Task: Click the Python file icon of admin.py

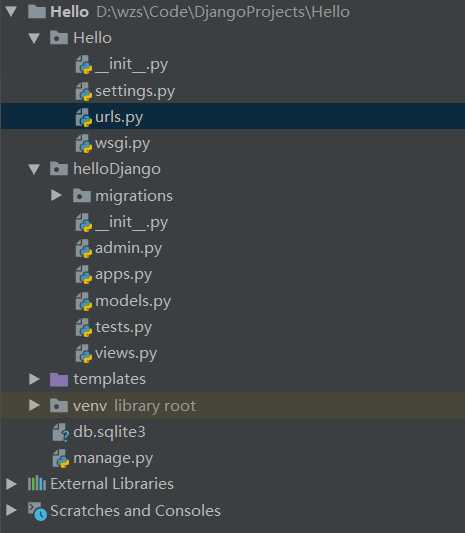Action: (x=84, y=248)
